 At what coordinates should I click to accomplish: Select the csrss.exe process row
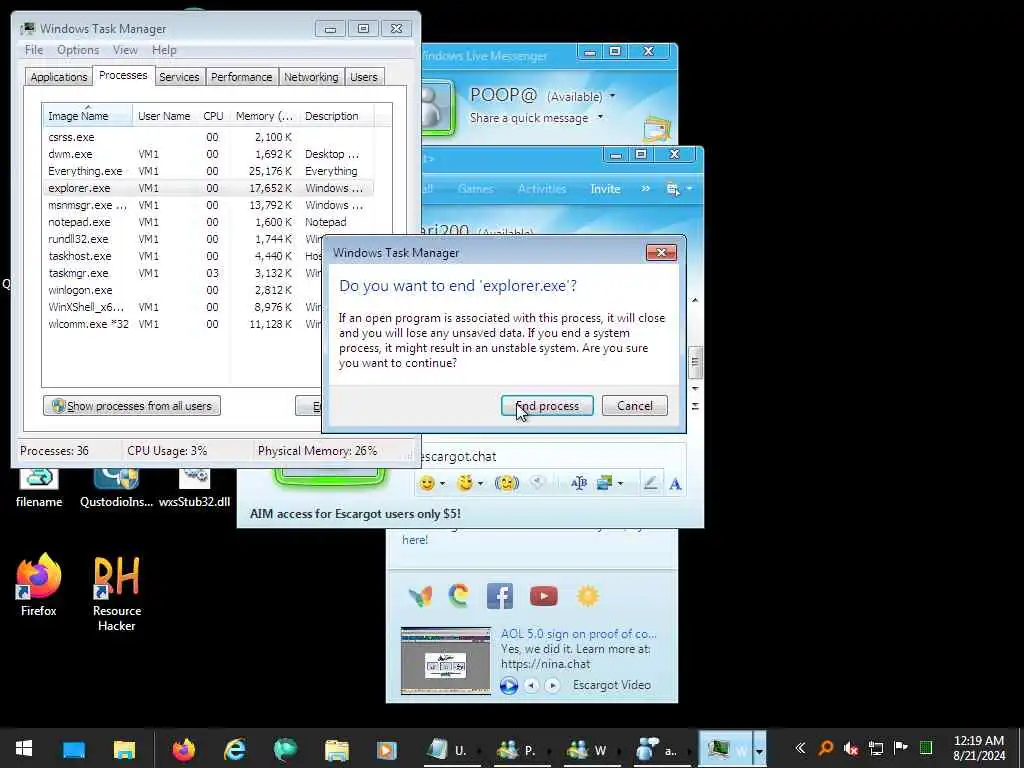tap(208, 137)
